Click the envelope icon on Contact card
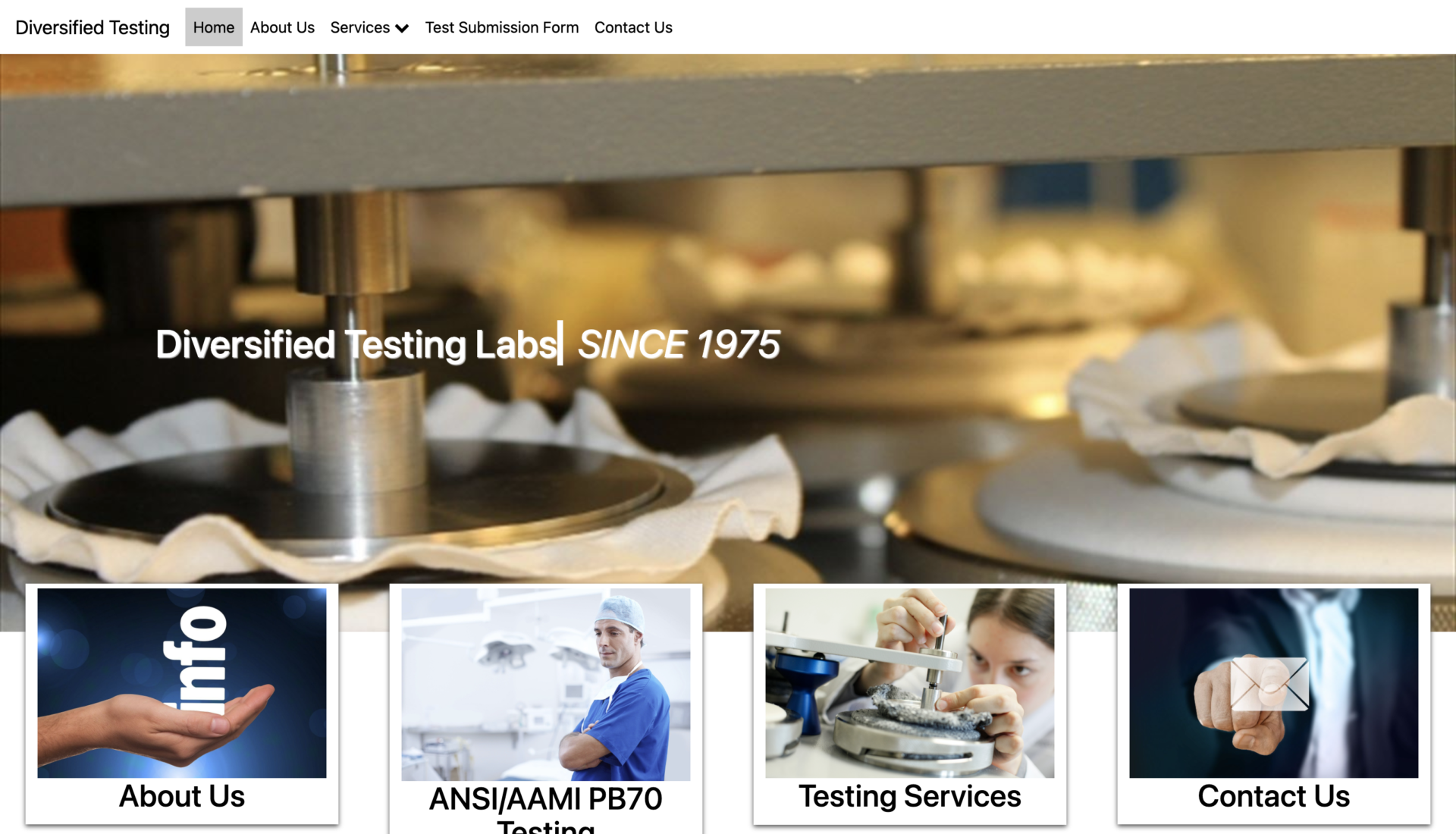 click(1269, 684)
